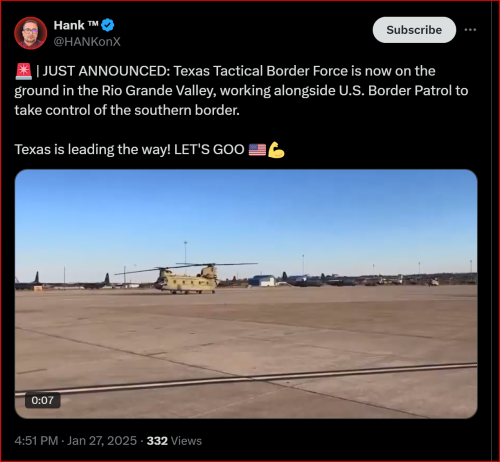Subscribe to Hank's account
The image size is (500, 462).
[414, 30]
